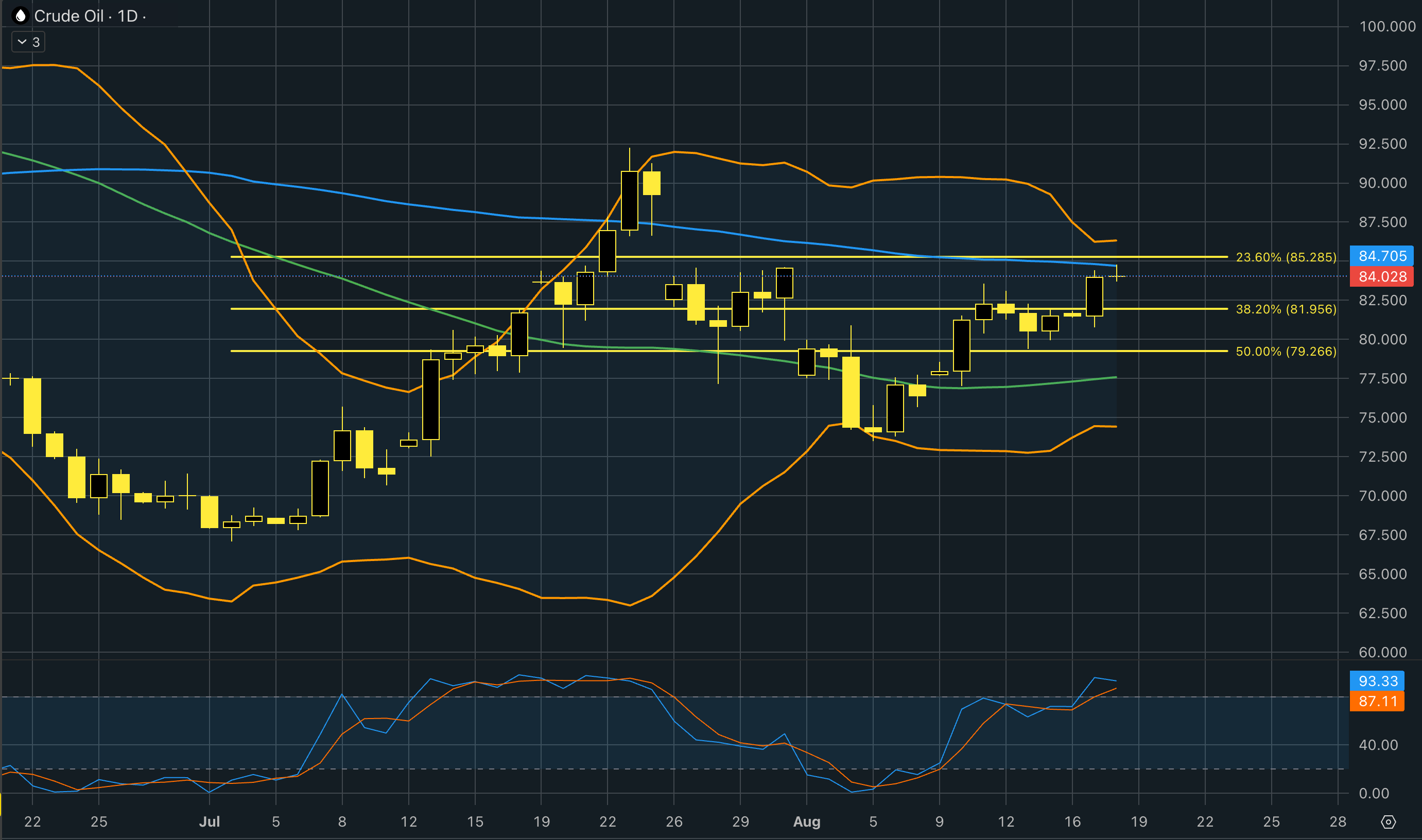Click the 72.500 price axis label
Image resolution: width=1422 pixels, height=840 pixels.
tap(1383, 456)
